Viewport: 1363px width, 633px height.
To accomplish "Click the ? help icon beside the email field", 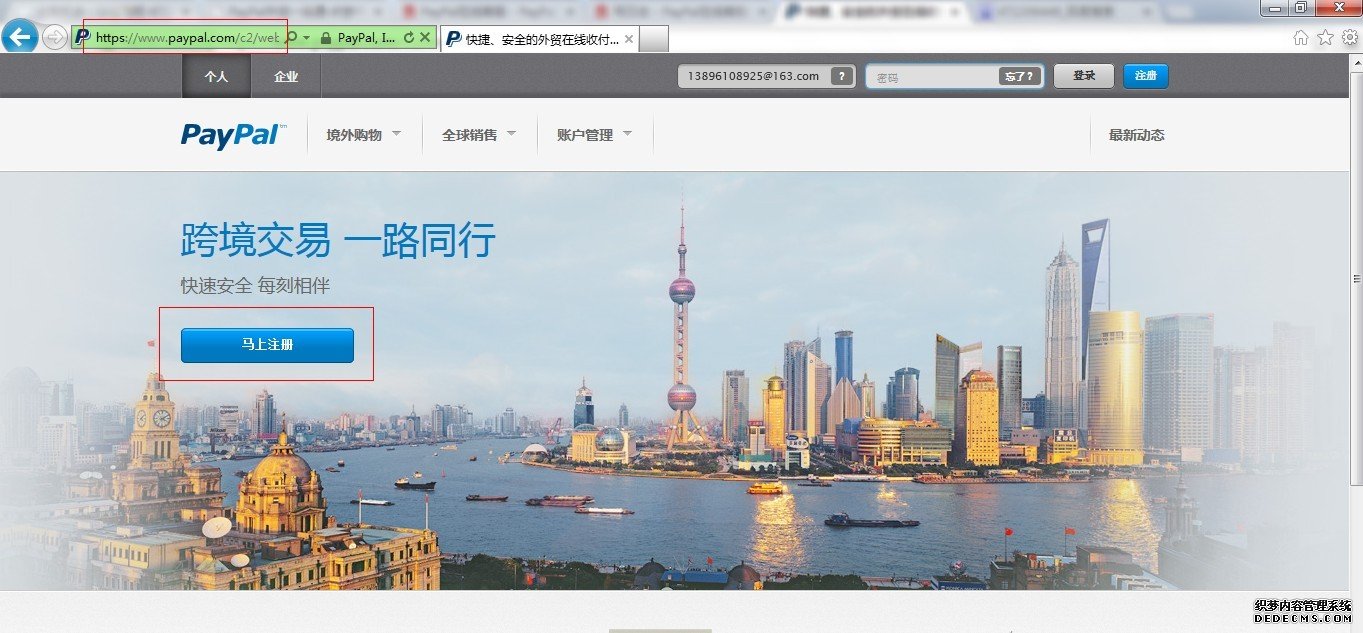I will 843,75.
